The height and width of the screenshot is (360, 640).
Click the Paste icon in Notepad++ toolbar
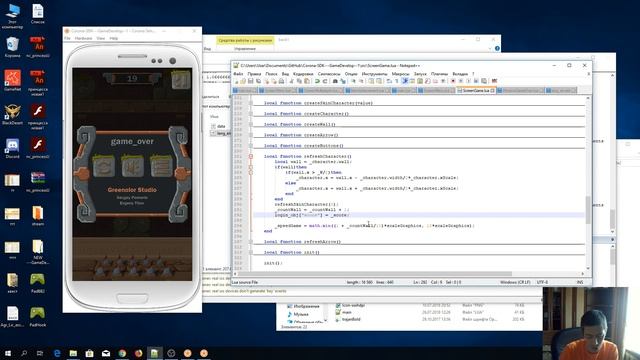pyautogui.click(x=307, y=81)
